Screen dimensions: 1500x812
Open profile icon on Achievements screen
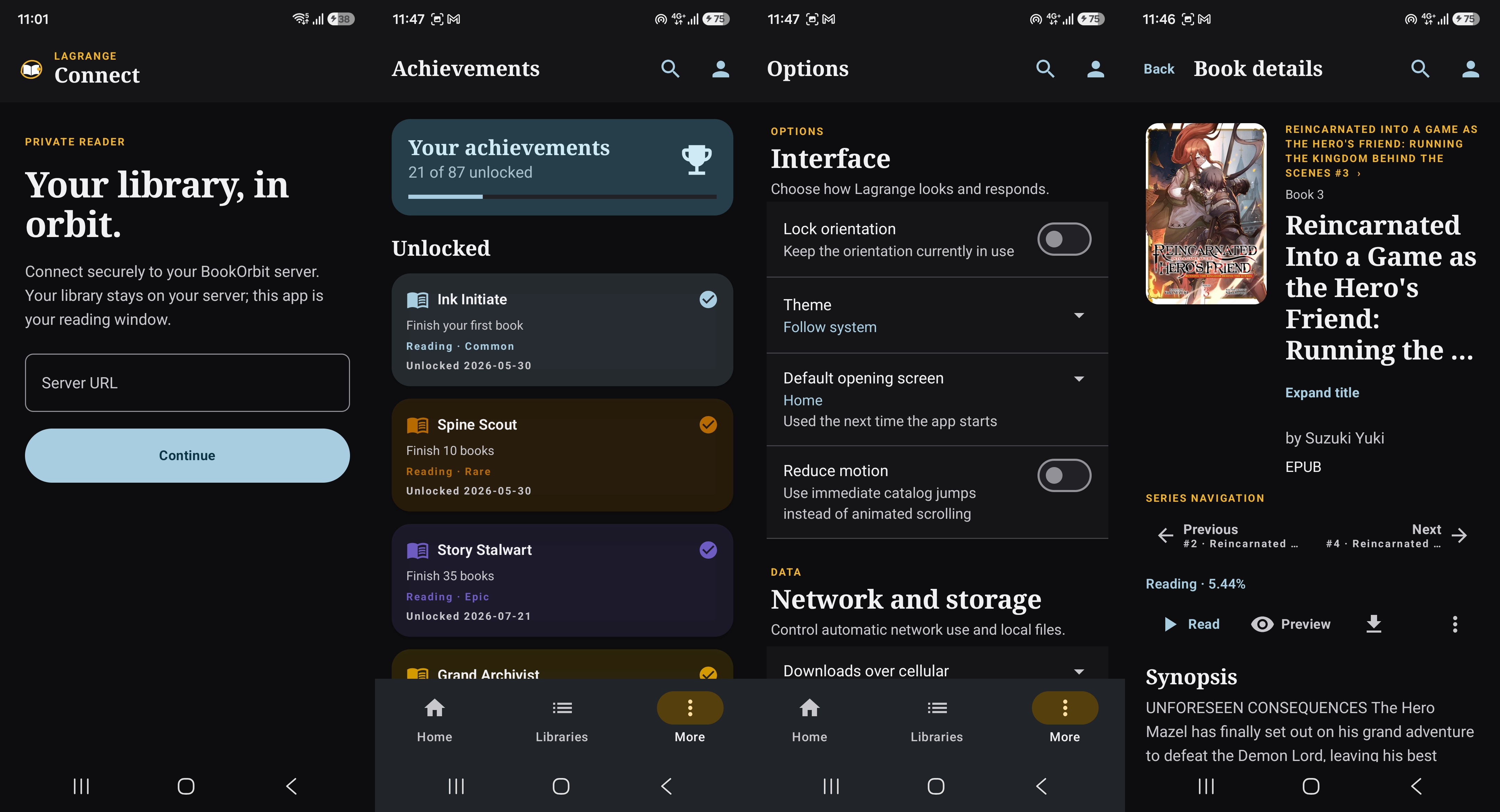721,69
